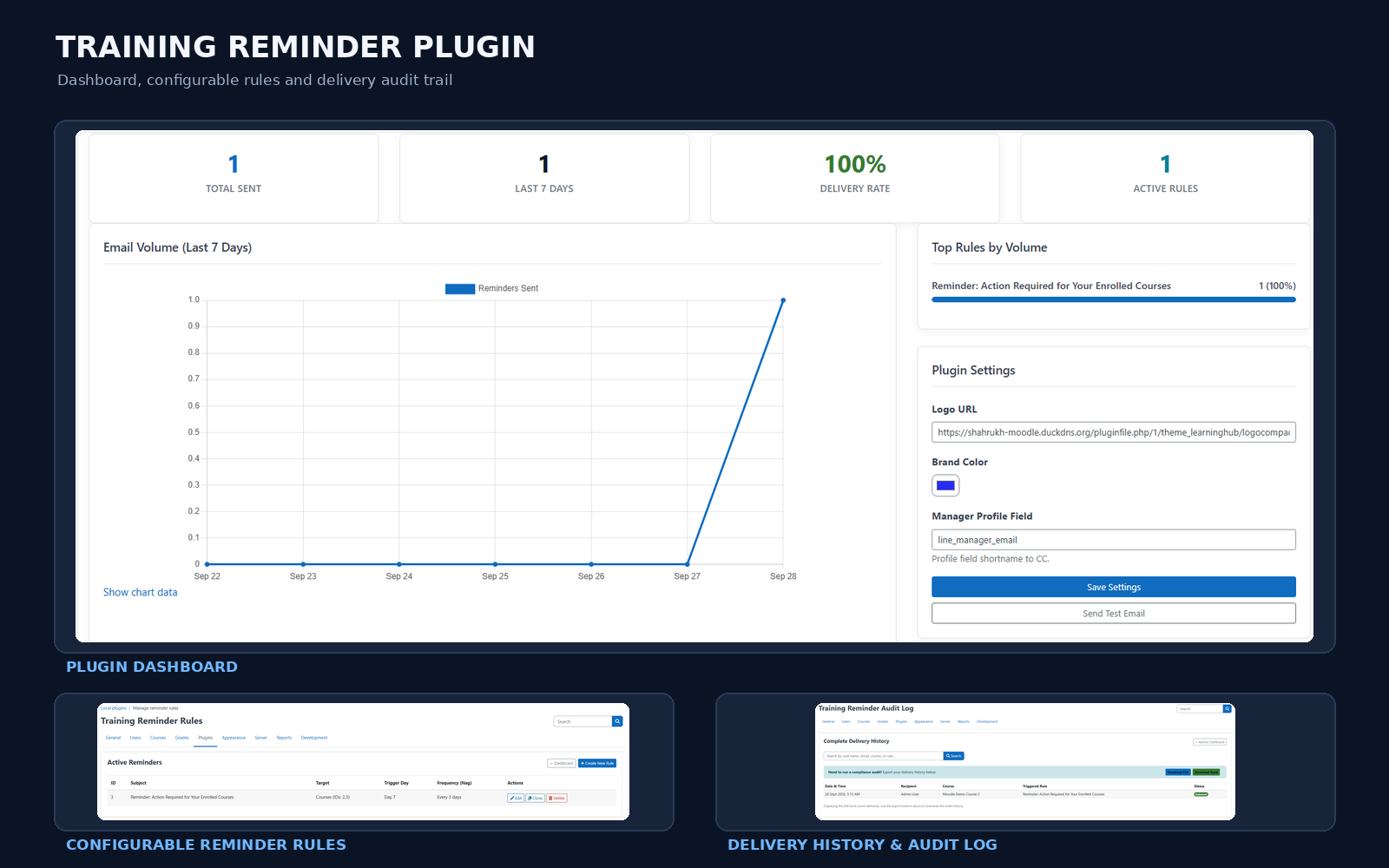The width and height of the screenshot is (1389, 868).
Task: Open the Development tab in the Rules page
Action: click(x=314, y=738)
